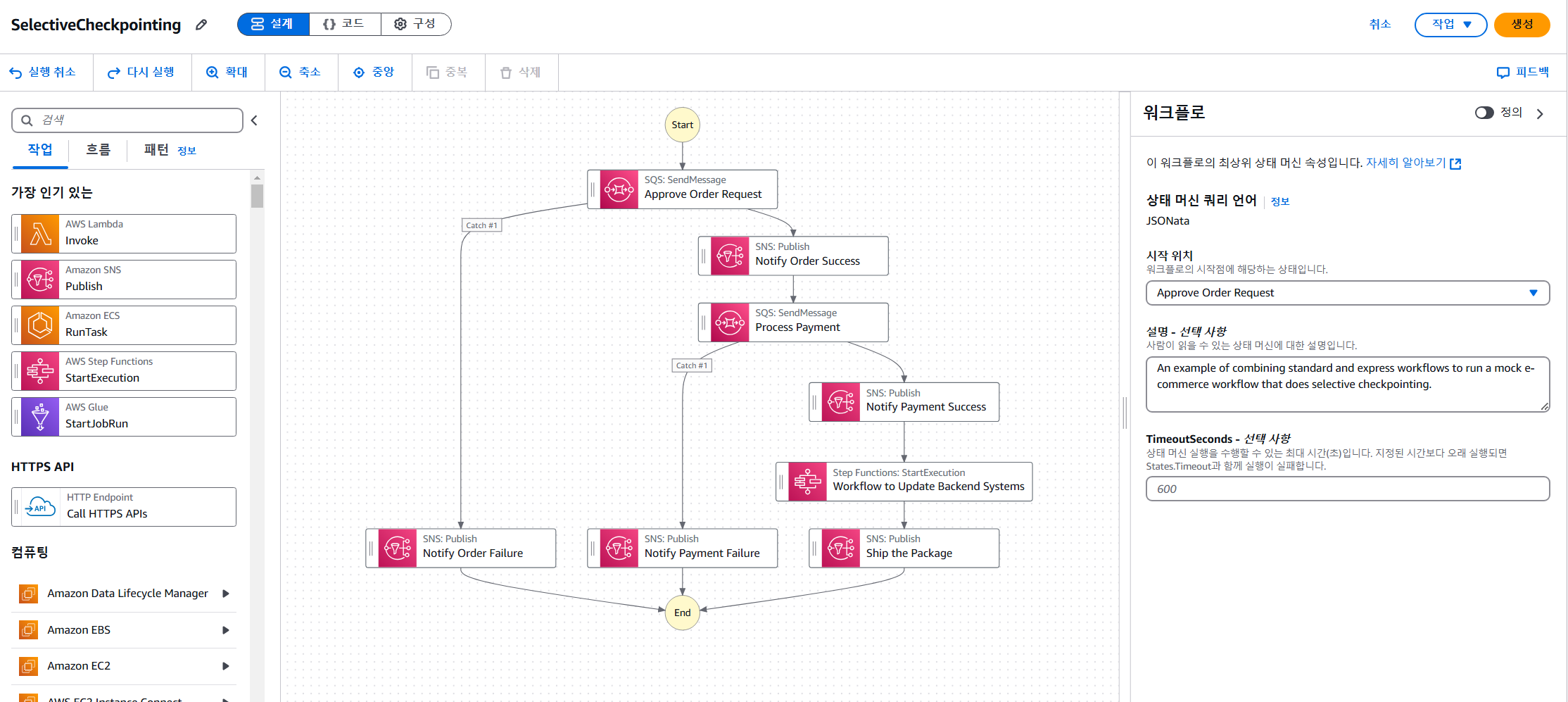Click the 피드백 feedback button
This screenshot has height=702, width=1568.
click(x=1522, y=73)
